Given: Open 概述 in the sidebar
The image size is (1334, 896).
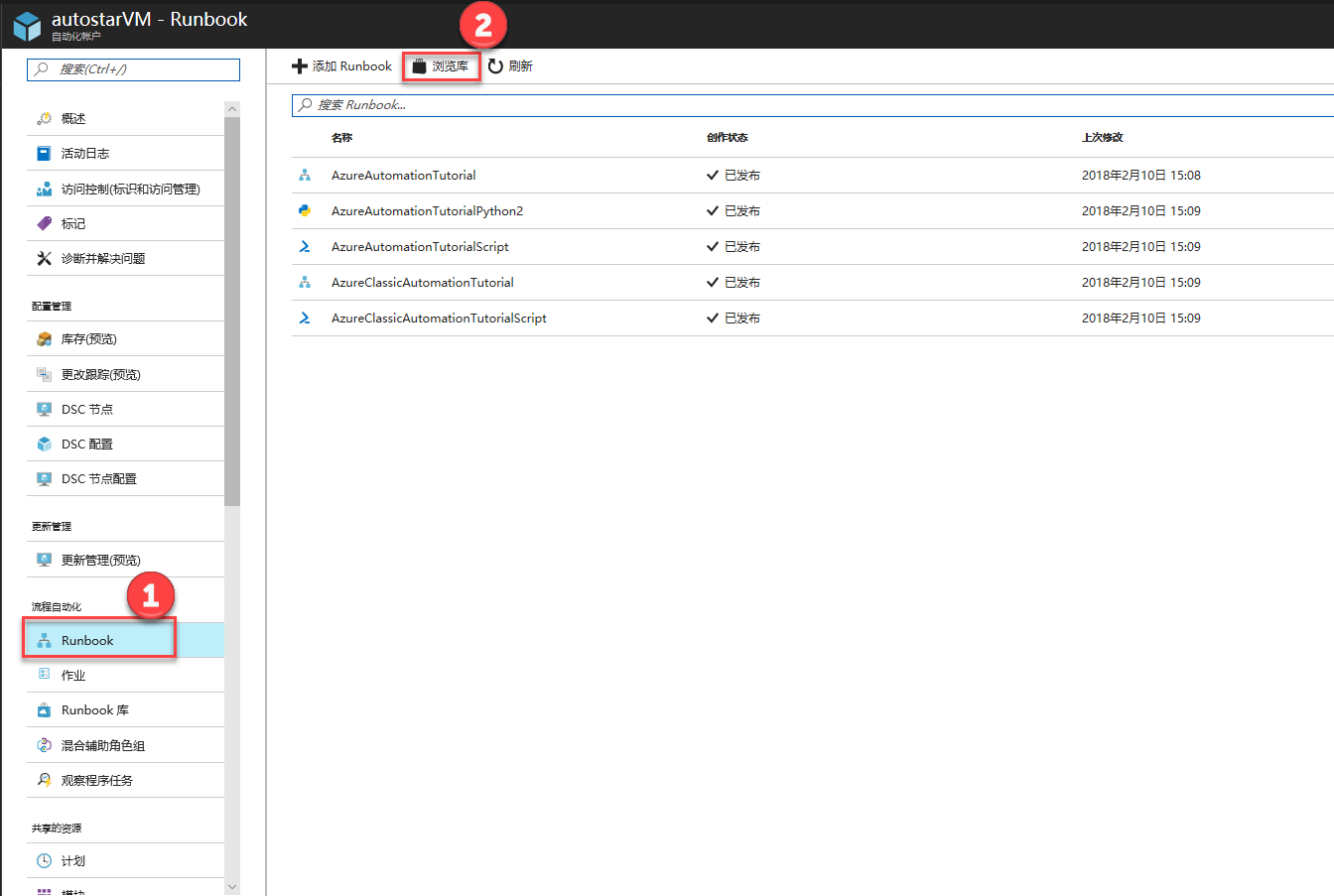Looking at the screenshot, I should (126, 119).
